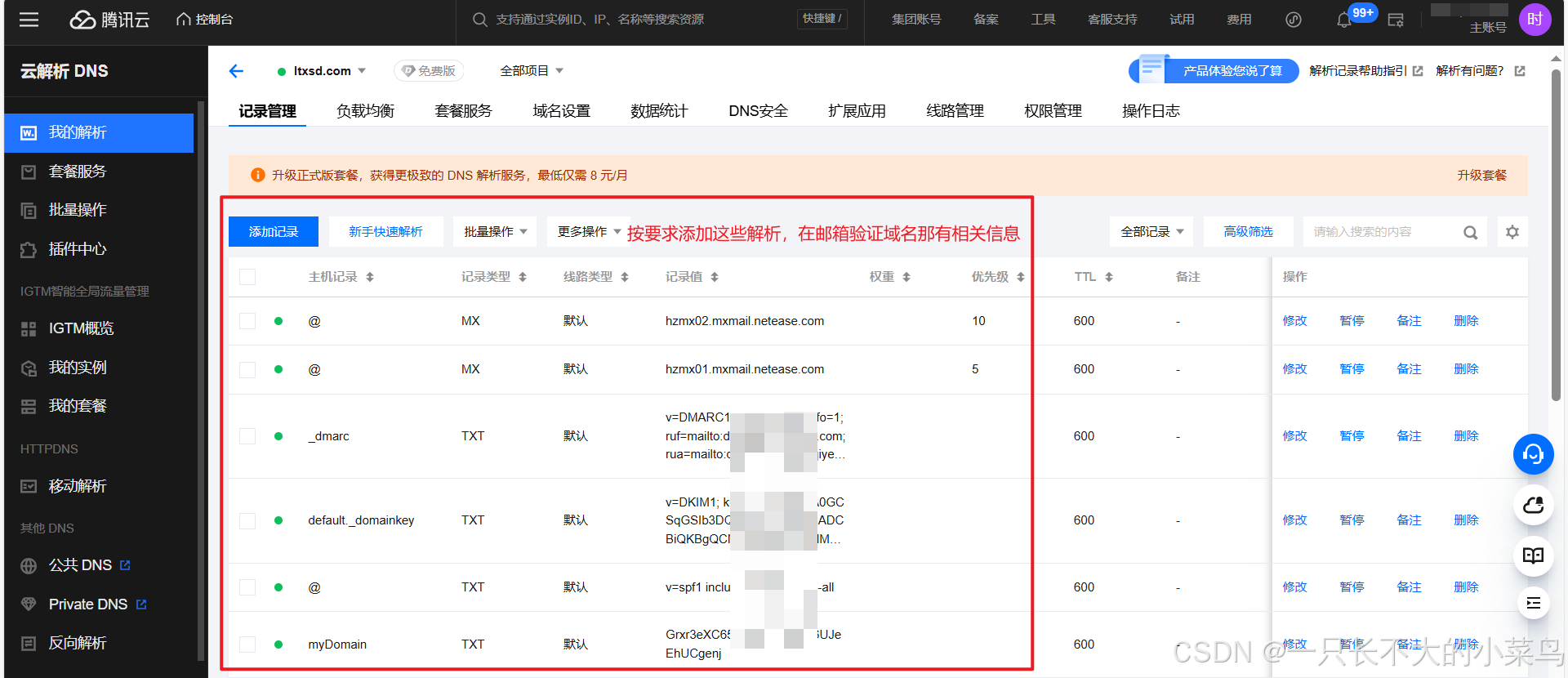Sort by 主机记录 column arrows
The width and height of the screenshot is (1568, 678).
(x=370, y=277)
